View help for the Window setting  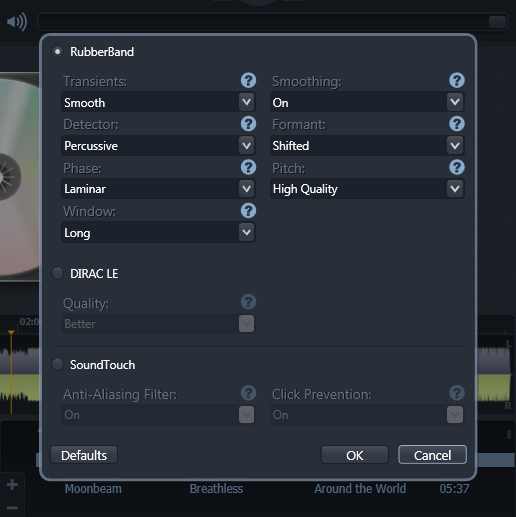point(248,211)
